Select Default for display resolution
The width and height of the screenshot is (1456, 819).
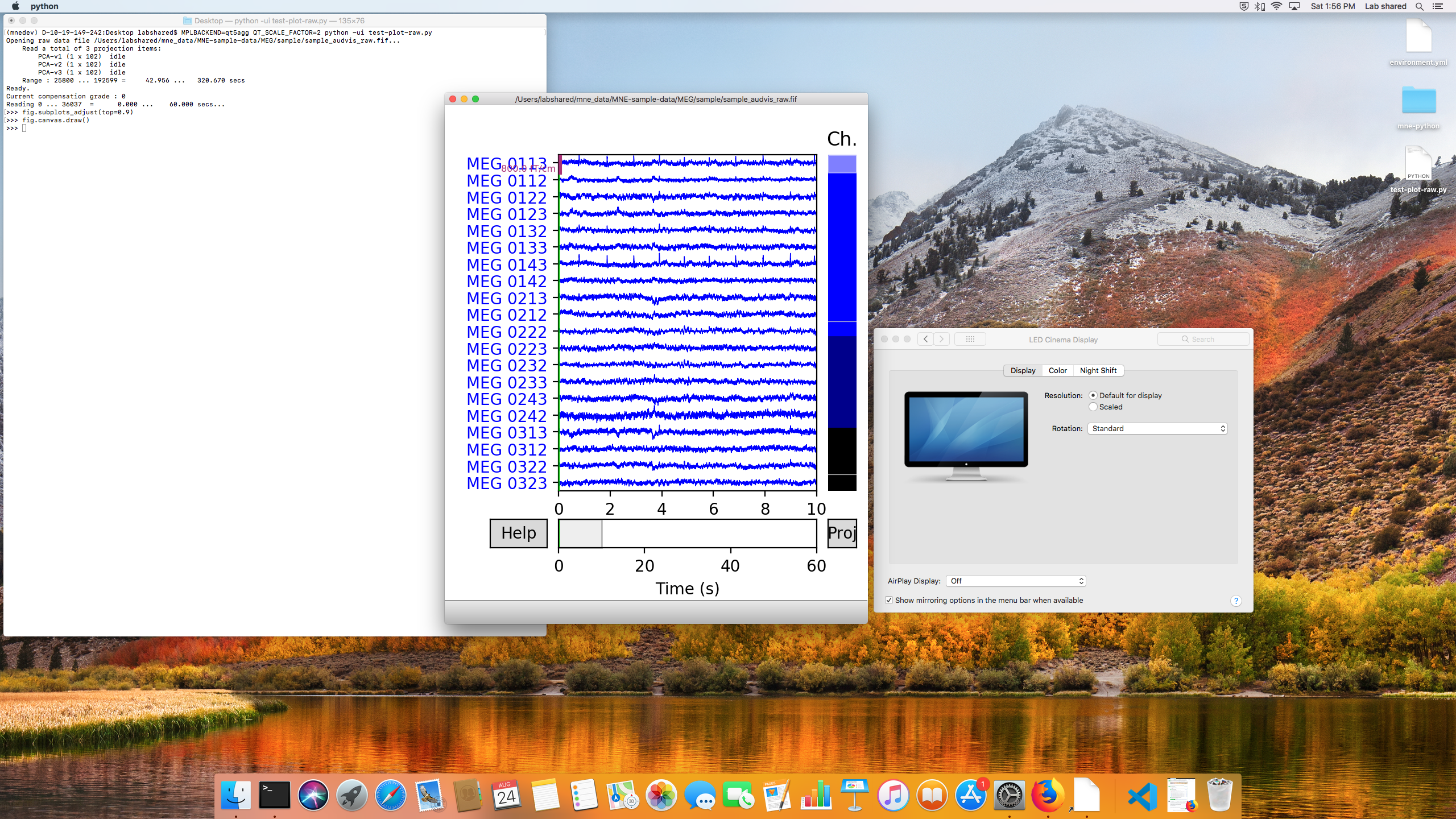(1093, 395)
